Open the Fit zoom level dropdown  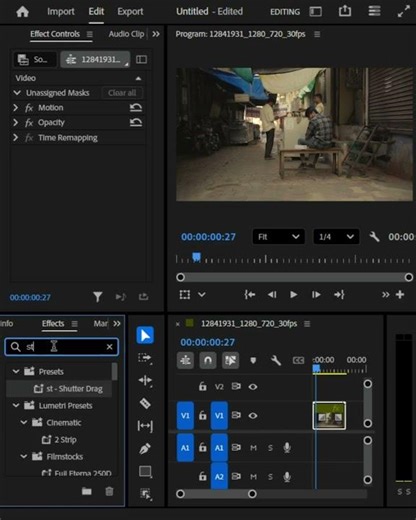click(x=278, y=237)
